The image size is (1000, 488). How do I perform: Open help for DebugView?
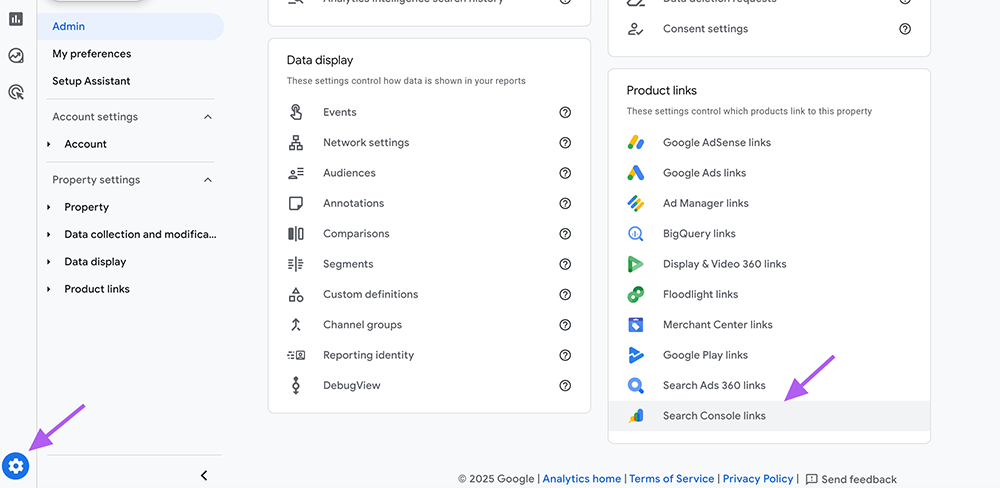coord(565,385)
